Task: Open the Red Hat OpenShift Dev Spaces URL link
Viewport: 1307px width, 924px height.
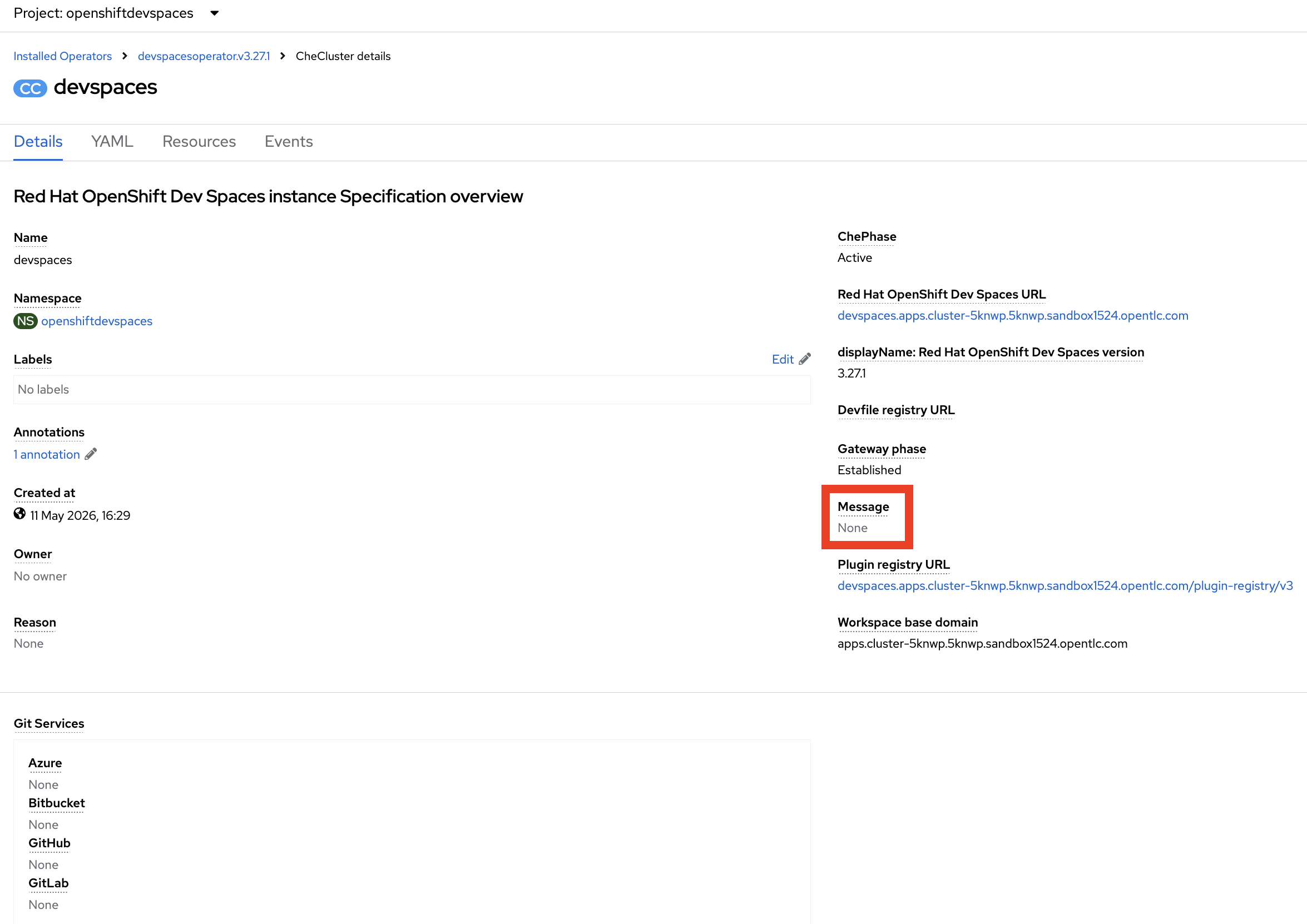Action: pyautogui.click(x=1013, y=315)
